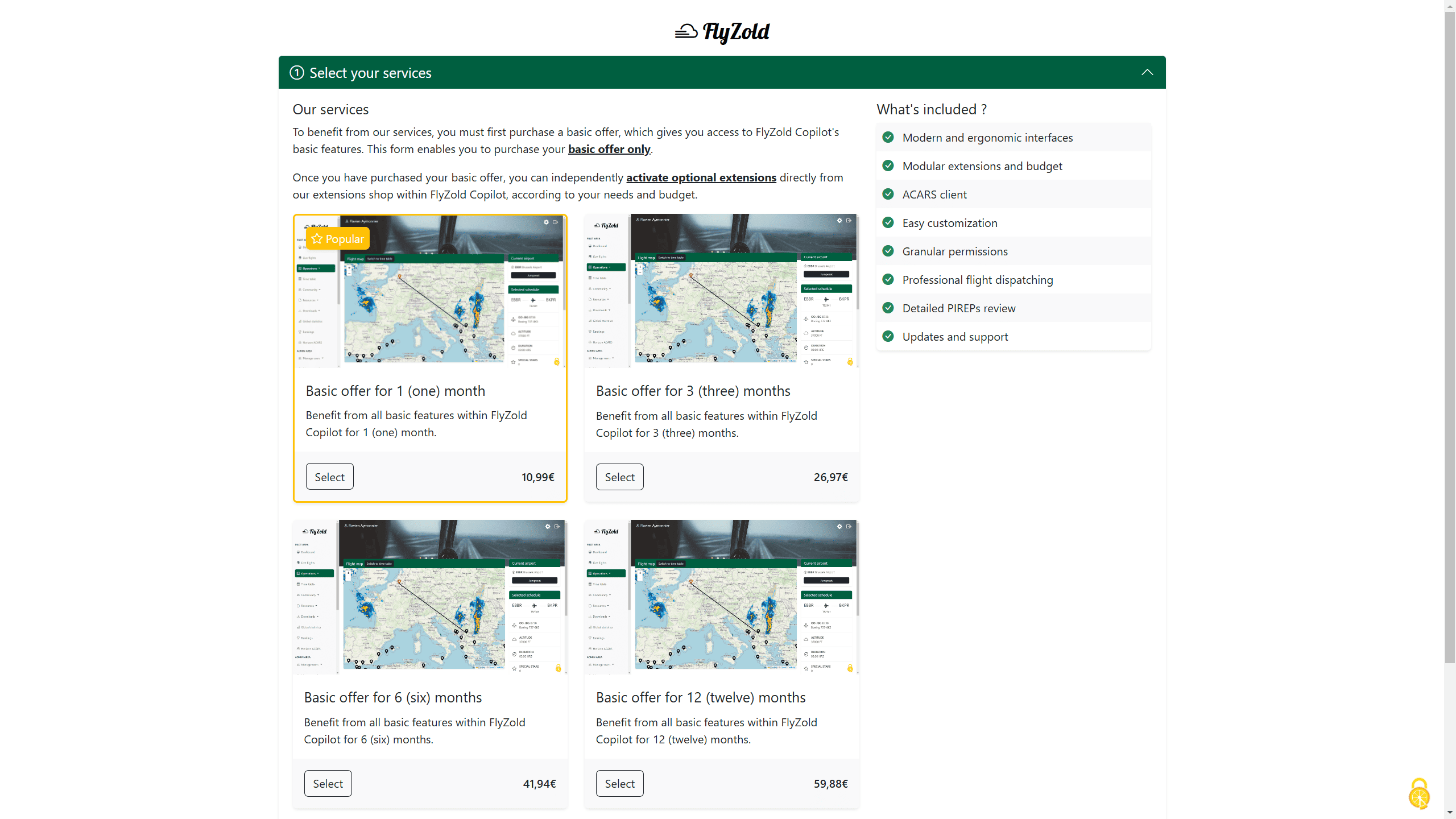The image size is (1456, 819).
Task: Click the Basic offer for 3 months thumbnail
Action: (x=721, y=289)
